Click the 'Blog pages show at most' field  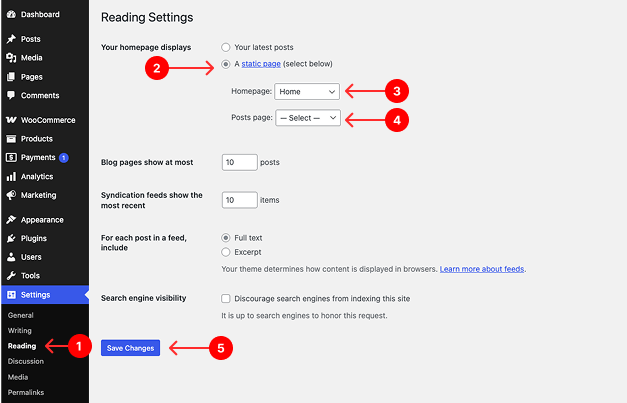click(x=238, y=161)
